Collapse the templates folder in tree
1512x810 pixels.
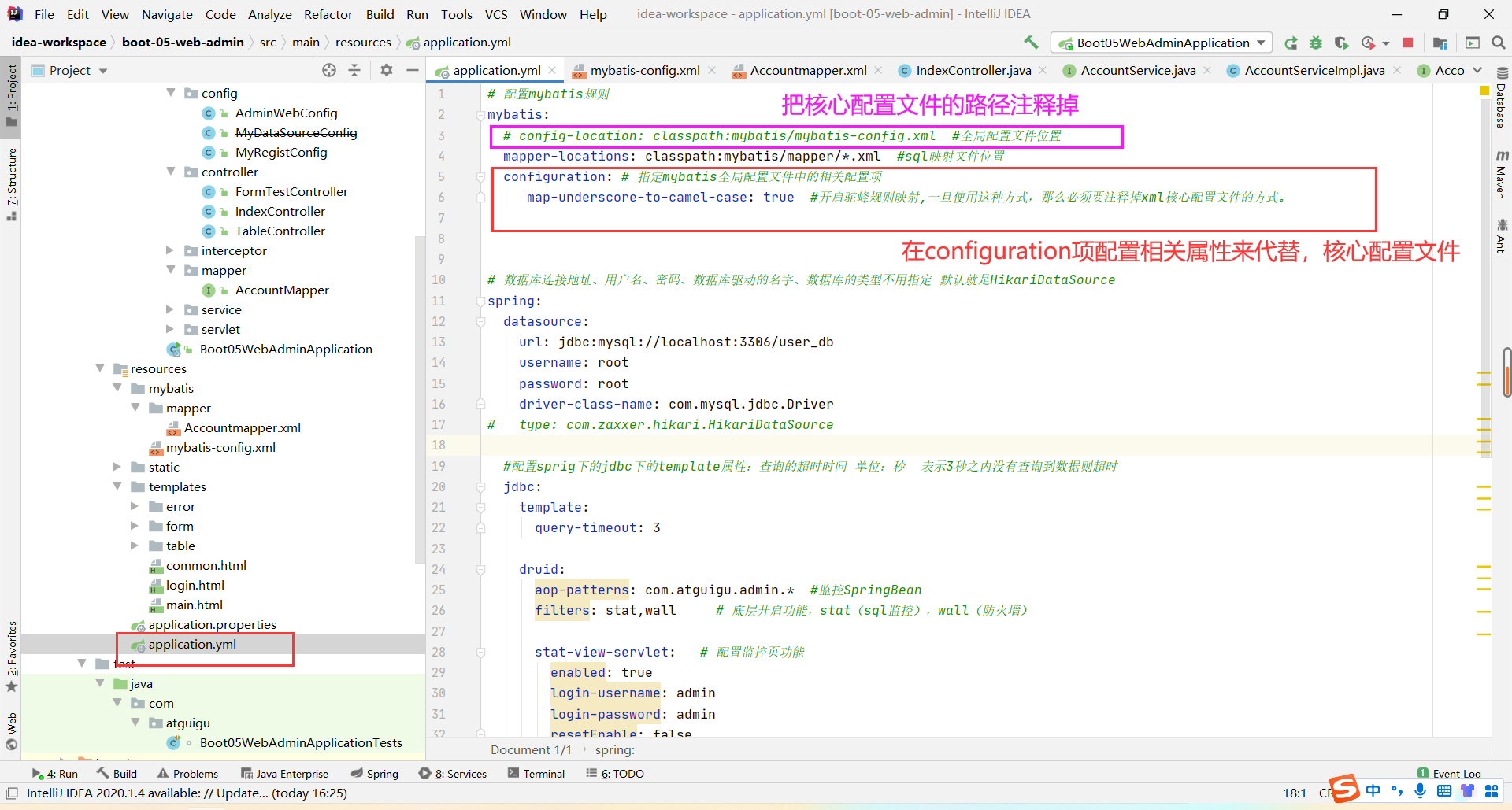118,486
